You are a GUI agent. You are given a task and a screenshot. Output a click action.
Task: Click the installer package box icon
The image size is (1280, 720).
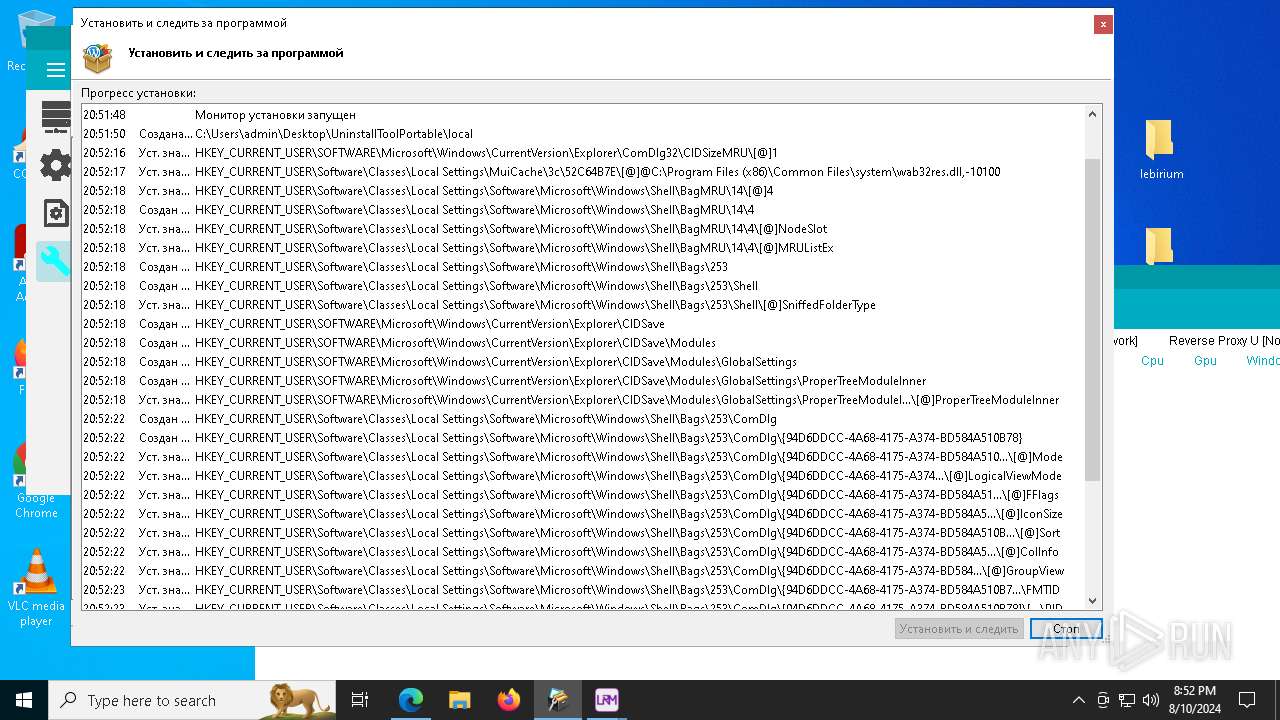(x=97, y=57)
